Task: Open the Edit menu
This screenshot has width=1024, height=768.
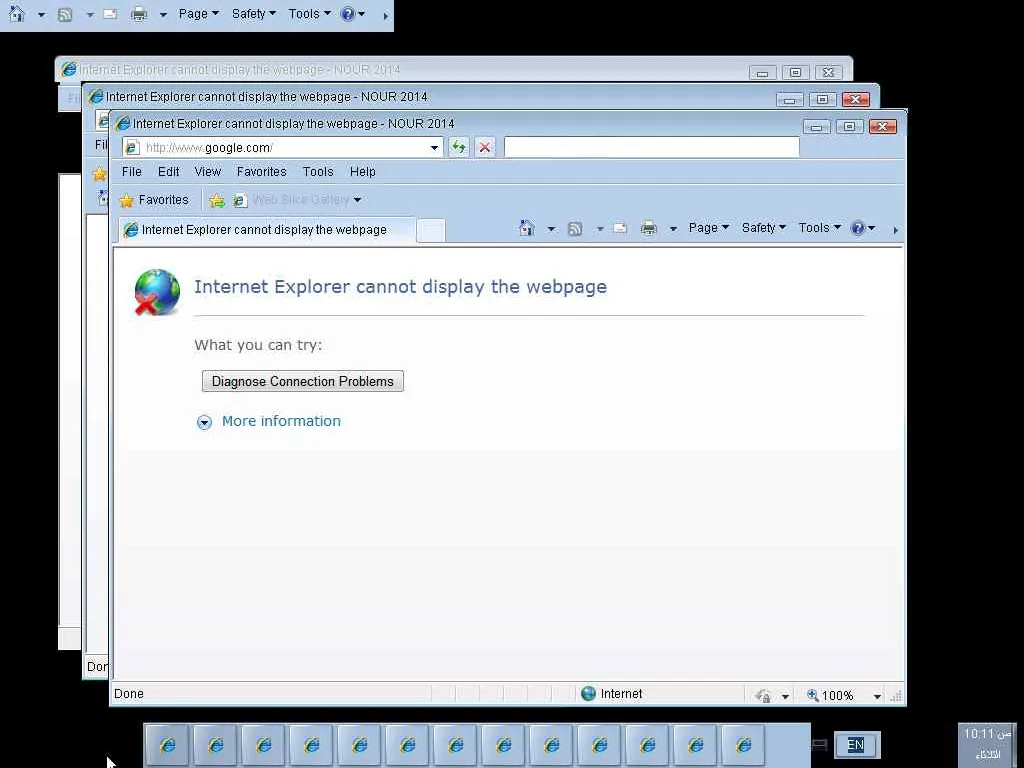Action: (x=168, y=172)
